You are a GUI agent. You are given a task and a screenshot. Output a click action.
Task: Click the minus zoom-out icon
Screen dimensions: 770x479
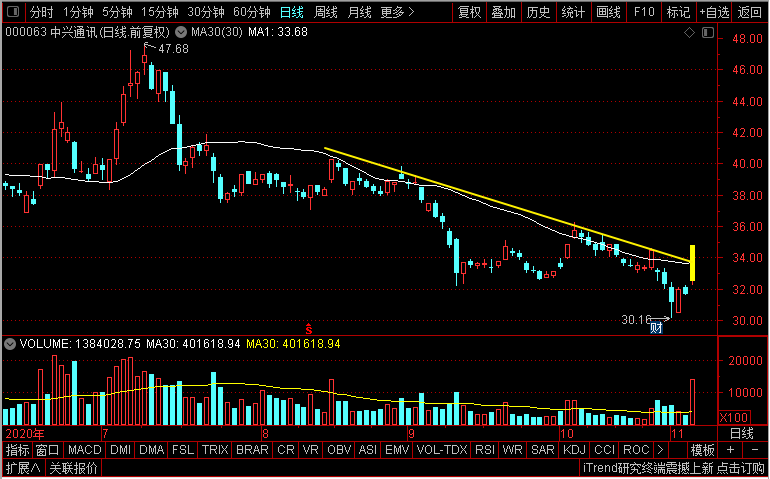click(x=755, y=450)
